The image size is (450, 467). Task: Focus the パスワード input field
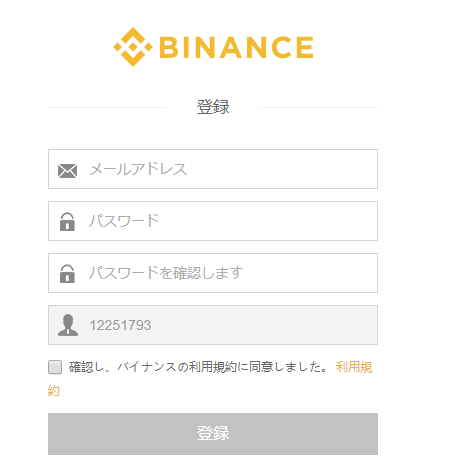213,221
